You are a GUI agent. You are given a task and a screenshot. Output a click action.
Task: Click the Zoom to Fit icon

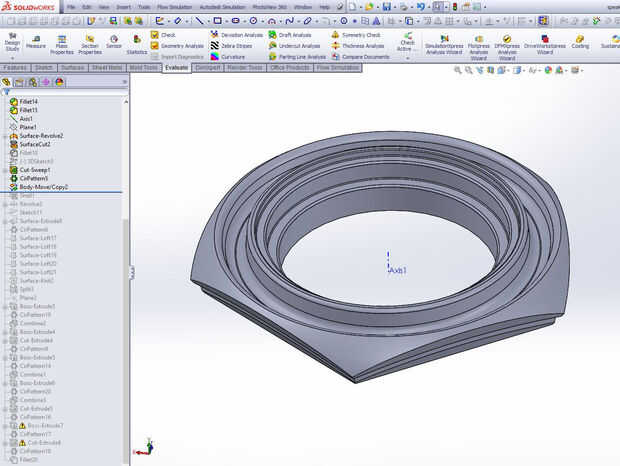tap(457, 70)
